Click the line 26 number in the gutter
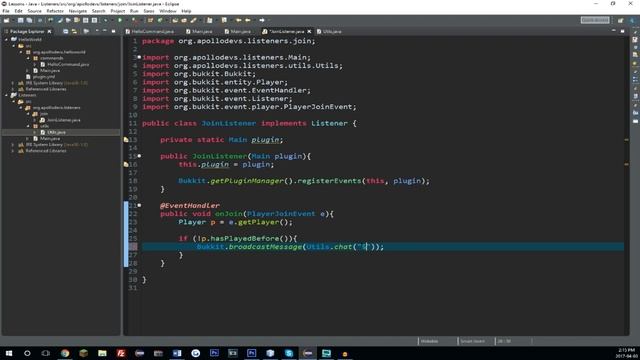This screenshot has height=360, width=640. [x=133, y=247]
